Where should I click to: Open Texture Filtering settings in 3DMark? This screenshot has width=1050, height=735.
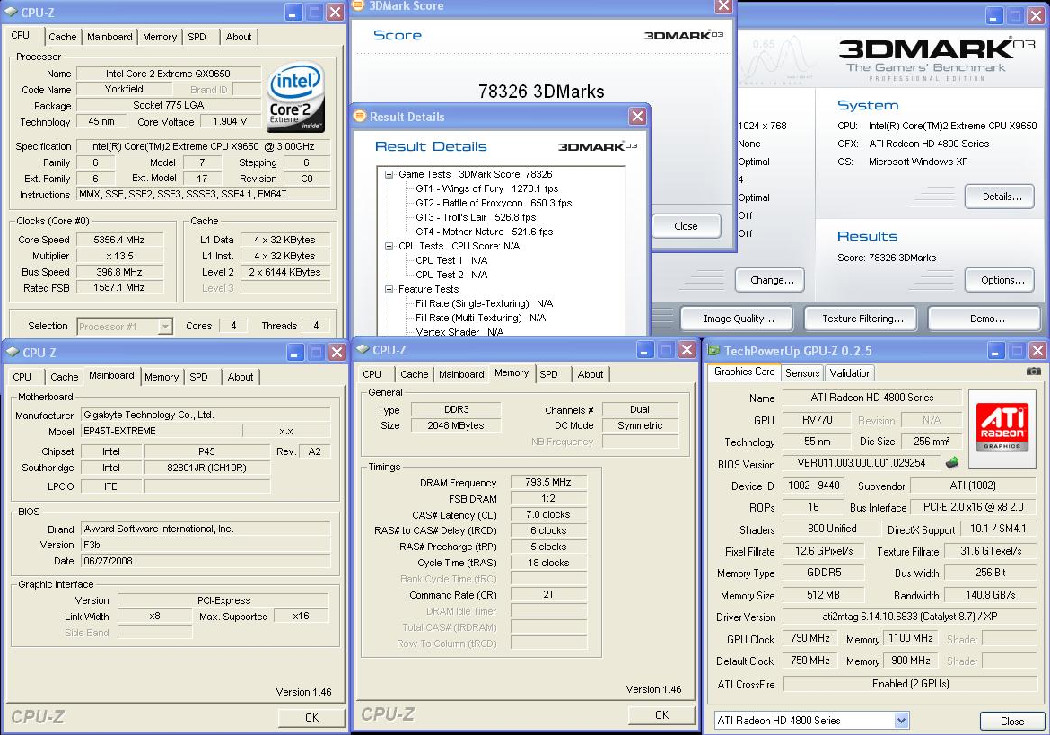pos(860,319)
